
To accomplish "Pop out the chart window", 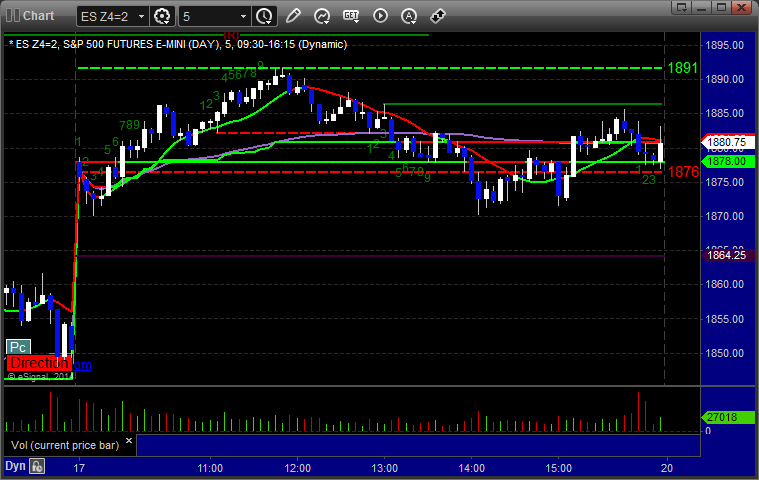I will (x=682, y=7).
